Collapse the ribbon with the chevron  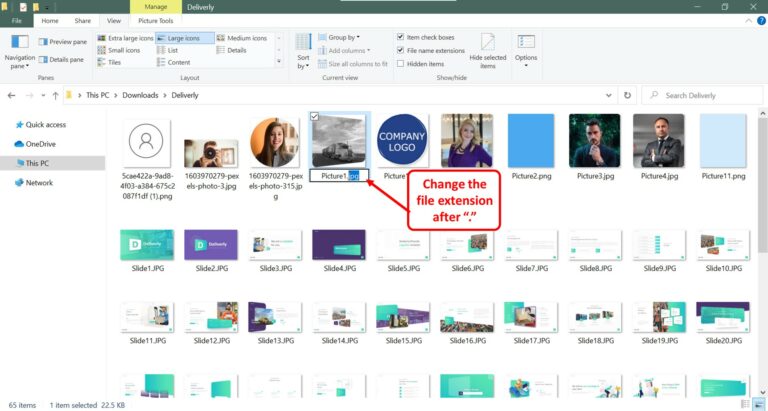point(748,21)
